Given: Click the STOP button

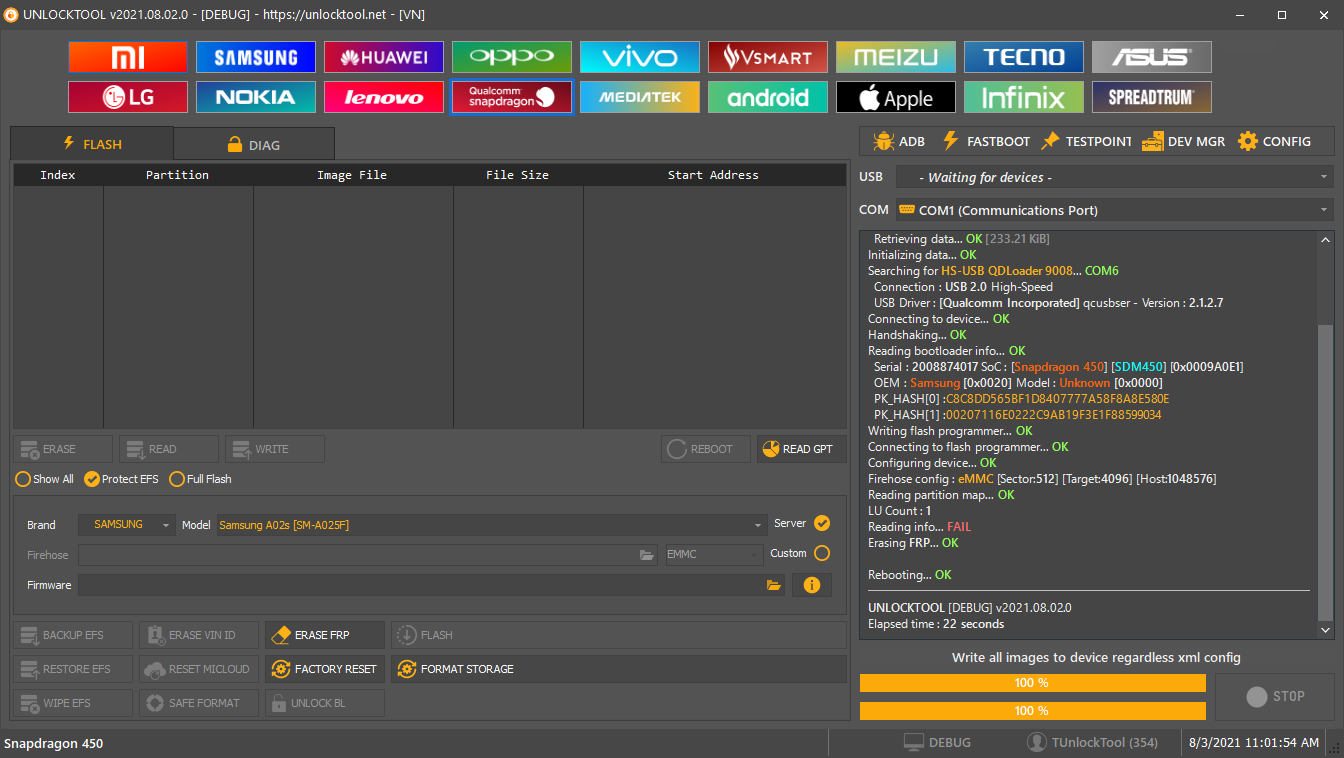Looking at the screenshot, I should click(1274, 697).
